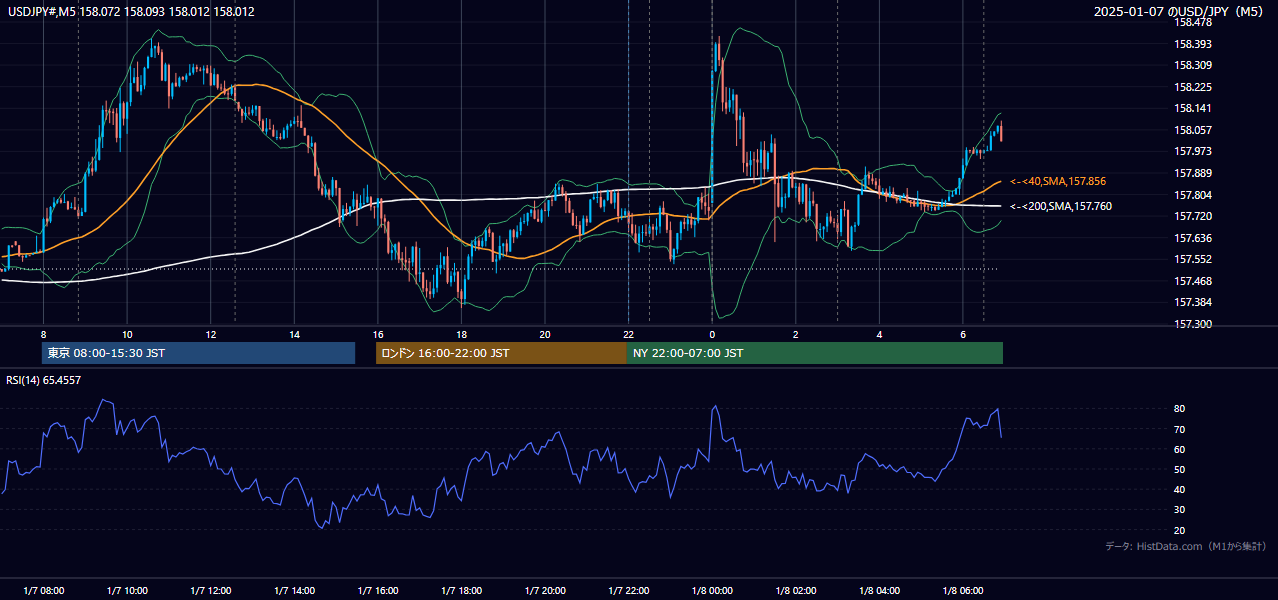1278x600 pixels.
Task: Click price axis value 158.057
Action: click(x=1192, y=130)
